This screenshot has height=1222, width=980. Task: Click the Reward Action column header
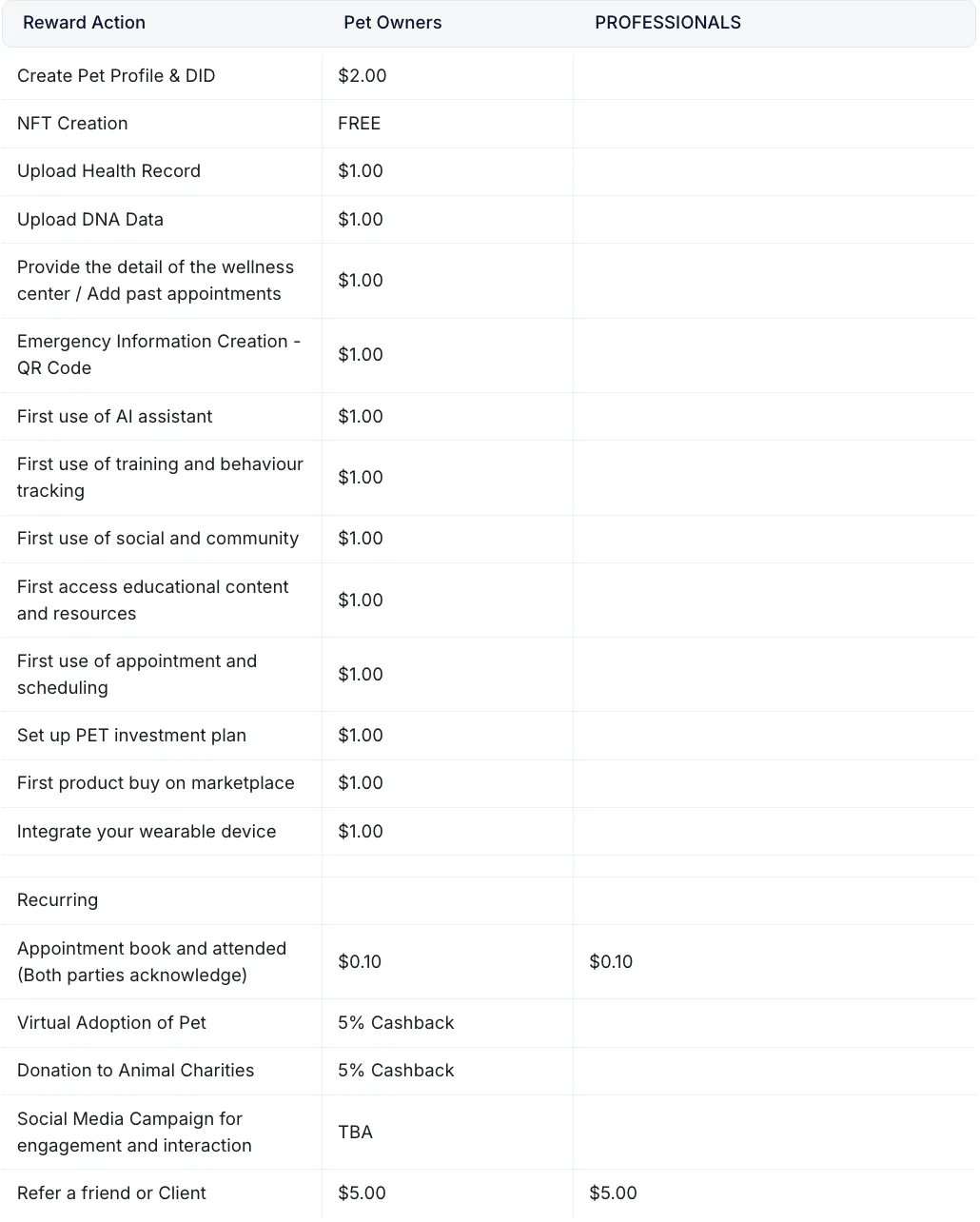[x=84, y=23]
